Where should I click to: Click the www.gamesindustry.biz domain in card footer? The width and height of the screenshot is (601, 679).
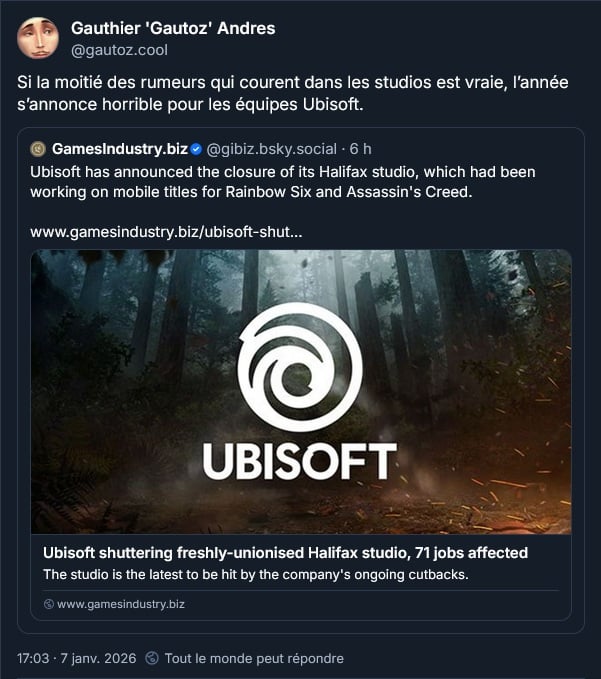click(121, 604)
